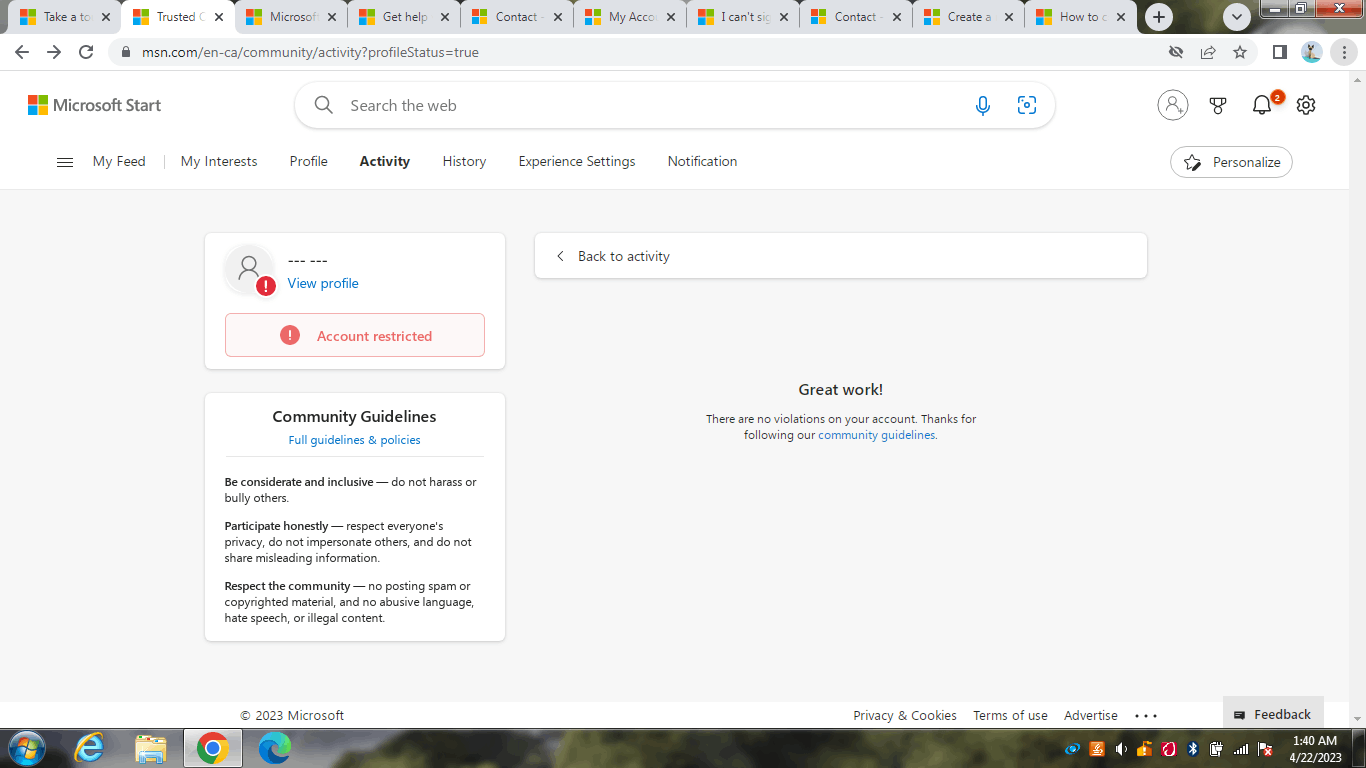Open Privacy & Cookies footer link
The image size is (1366, 768).
coord(905,716)
